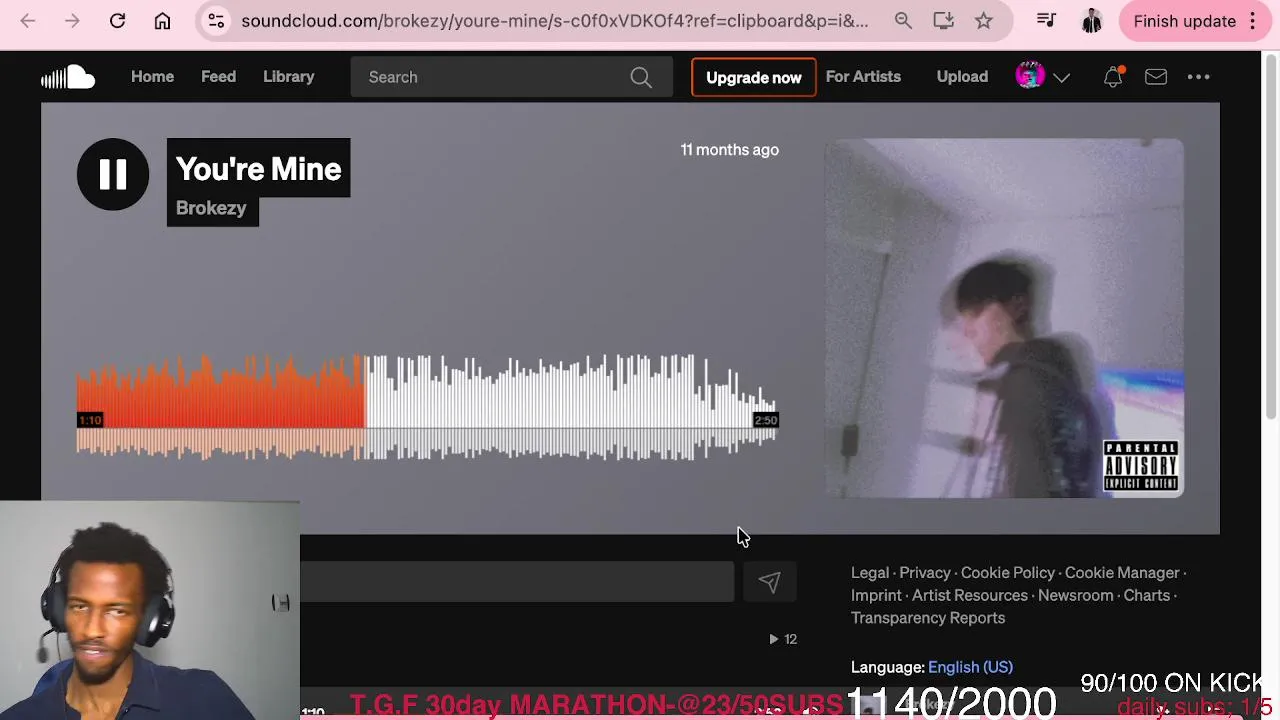Click the comment input field
The image size is (1280, 720).
517,582
